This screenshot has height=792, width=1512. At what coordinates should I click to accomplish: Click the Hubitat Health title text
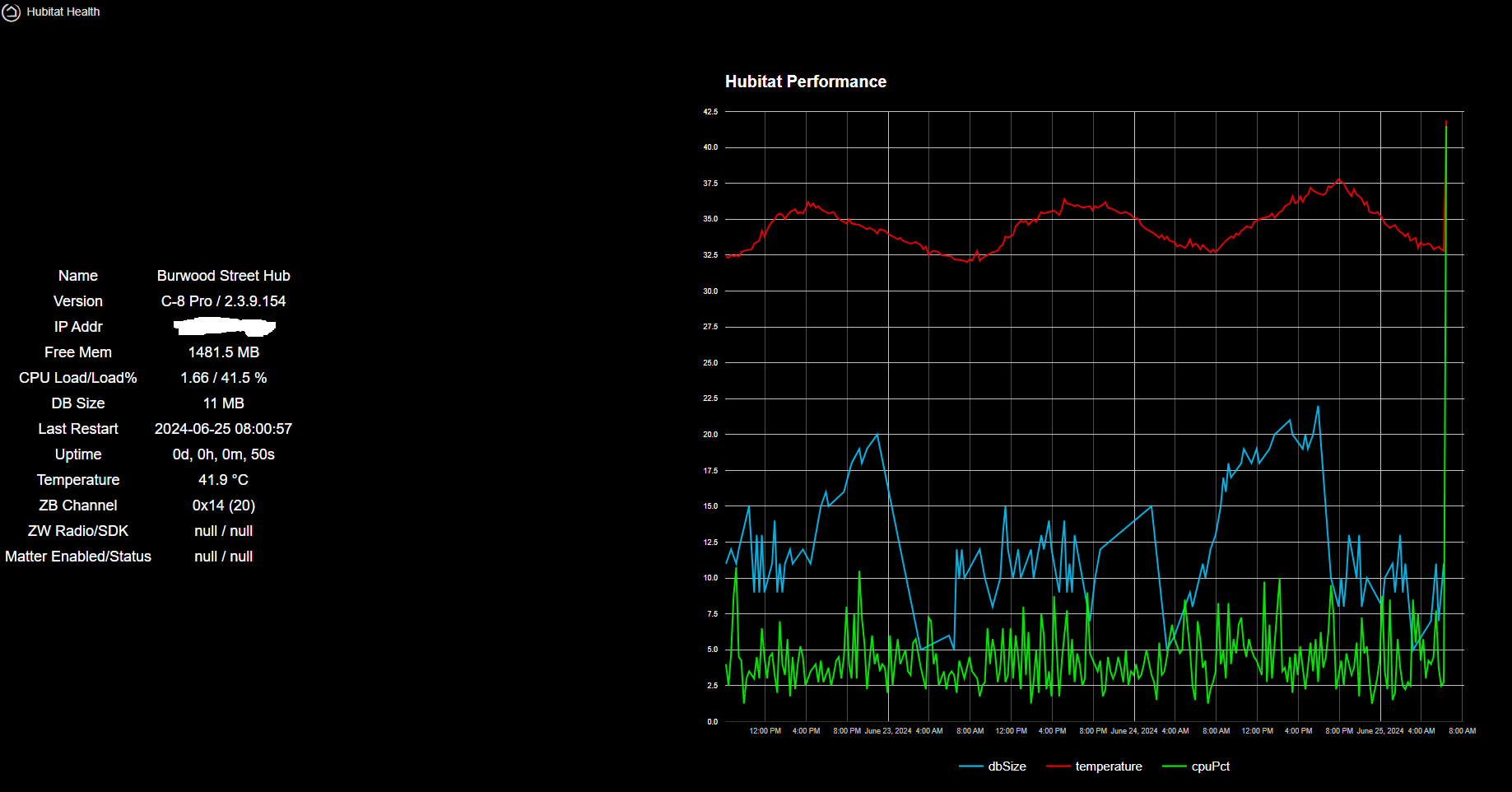[x=63, y=12]
